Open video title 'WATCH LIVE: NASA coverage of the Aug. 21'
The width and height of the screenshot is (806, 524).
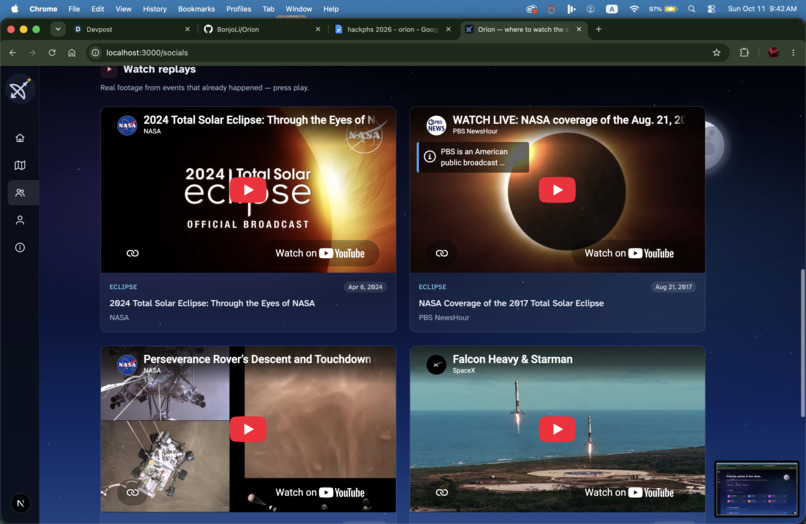click(x=568, y=120)
